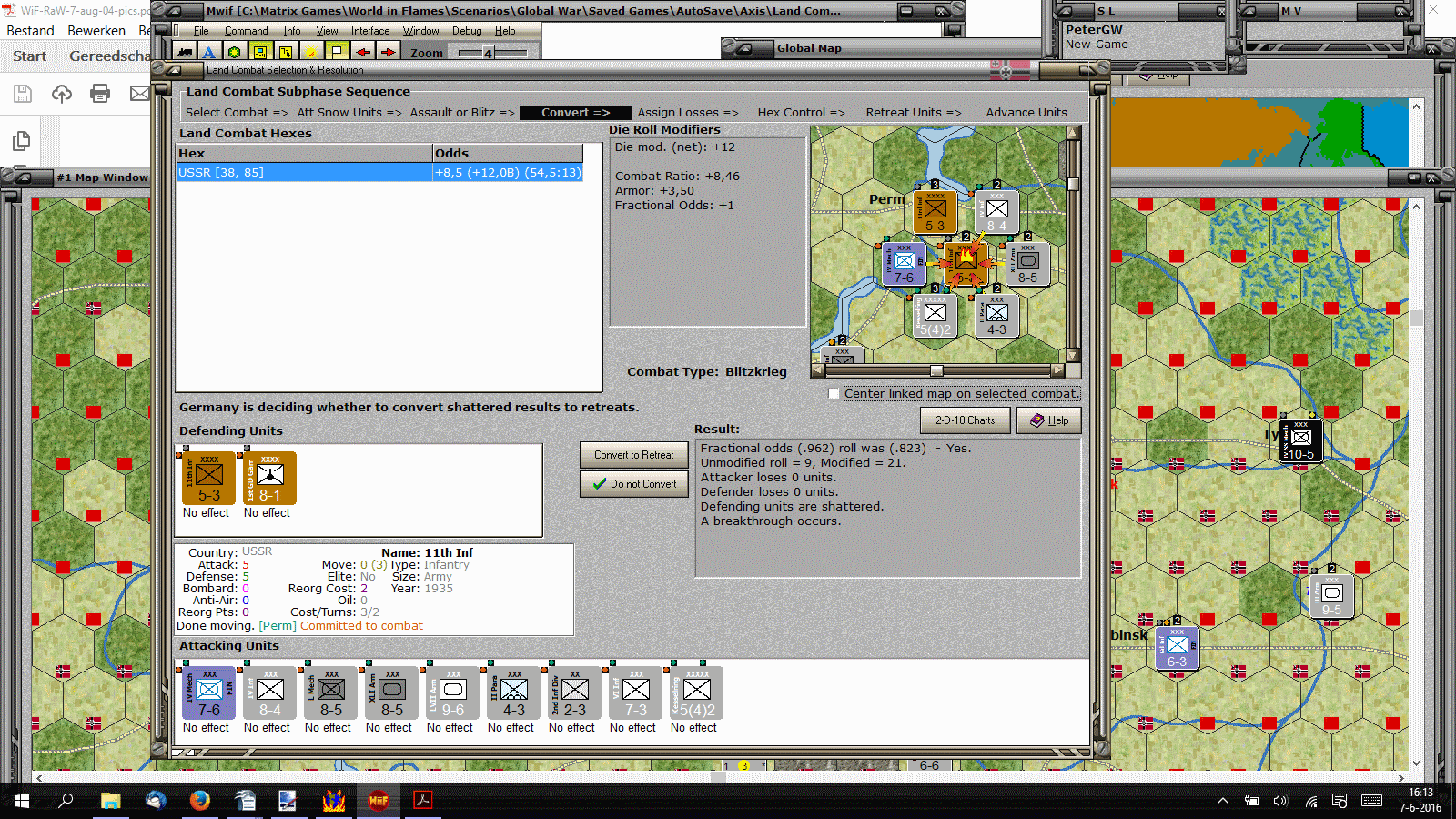Open the Debug menu
The width and height of the screenshot is (1456, 819).
point(467,31)
